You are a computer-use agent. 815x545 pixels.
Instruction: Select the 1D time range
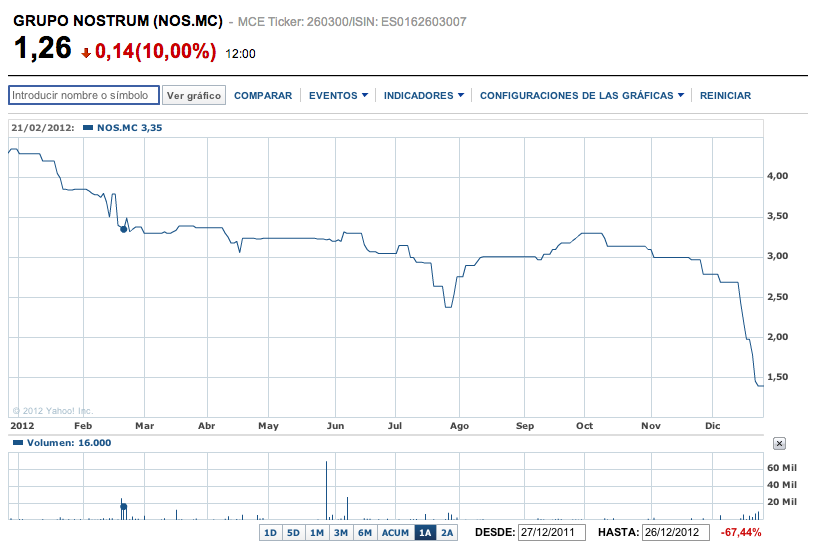[270, 533]
